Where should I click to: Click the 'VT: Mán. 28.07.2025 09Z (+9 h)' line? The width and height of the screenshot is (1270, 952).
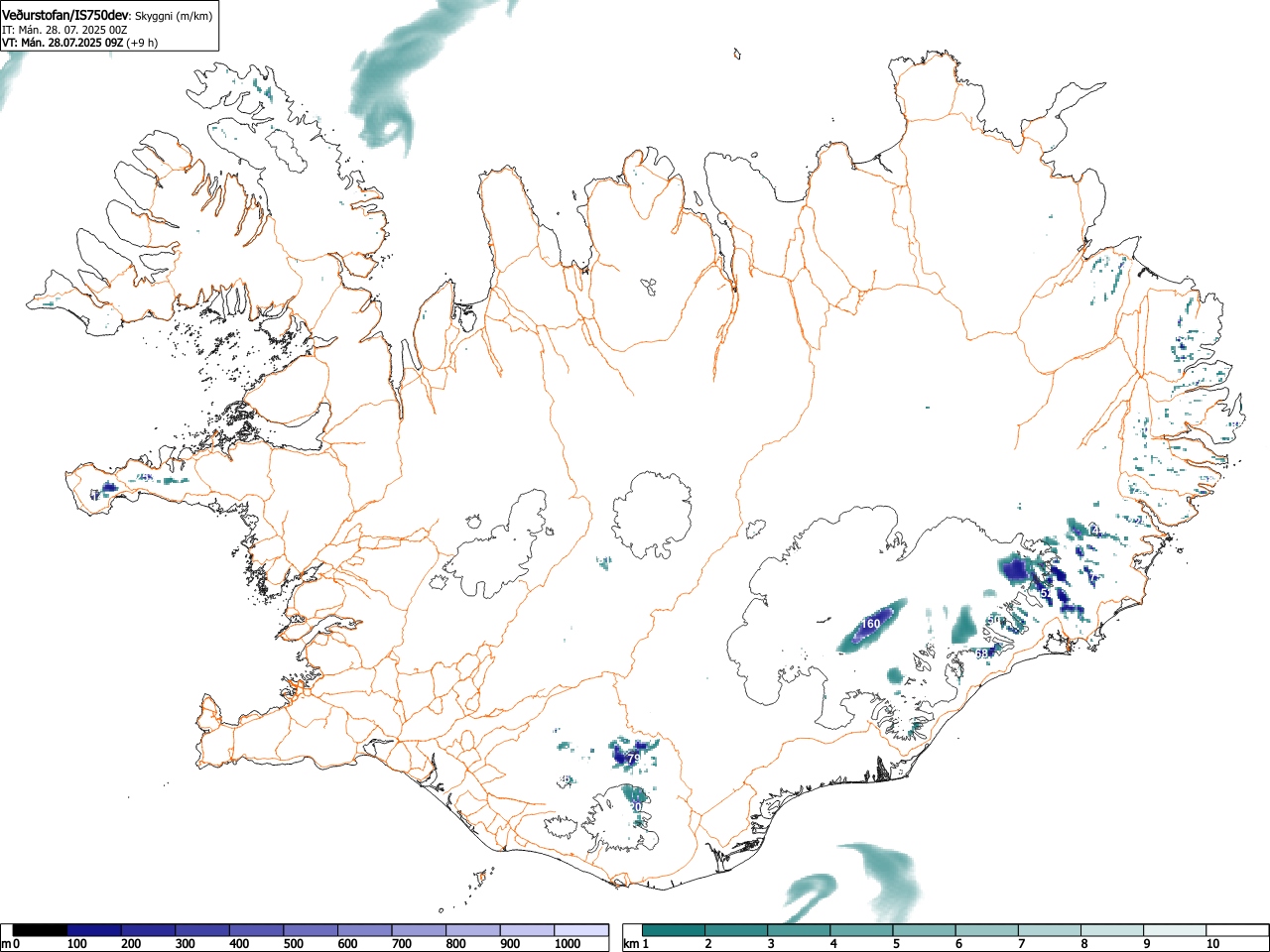click(x=79, y=43)
